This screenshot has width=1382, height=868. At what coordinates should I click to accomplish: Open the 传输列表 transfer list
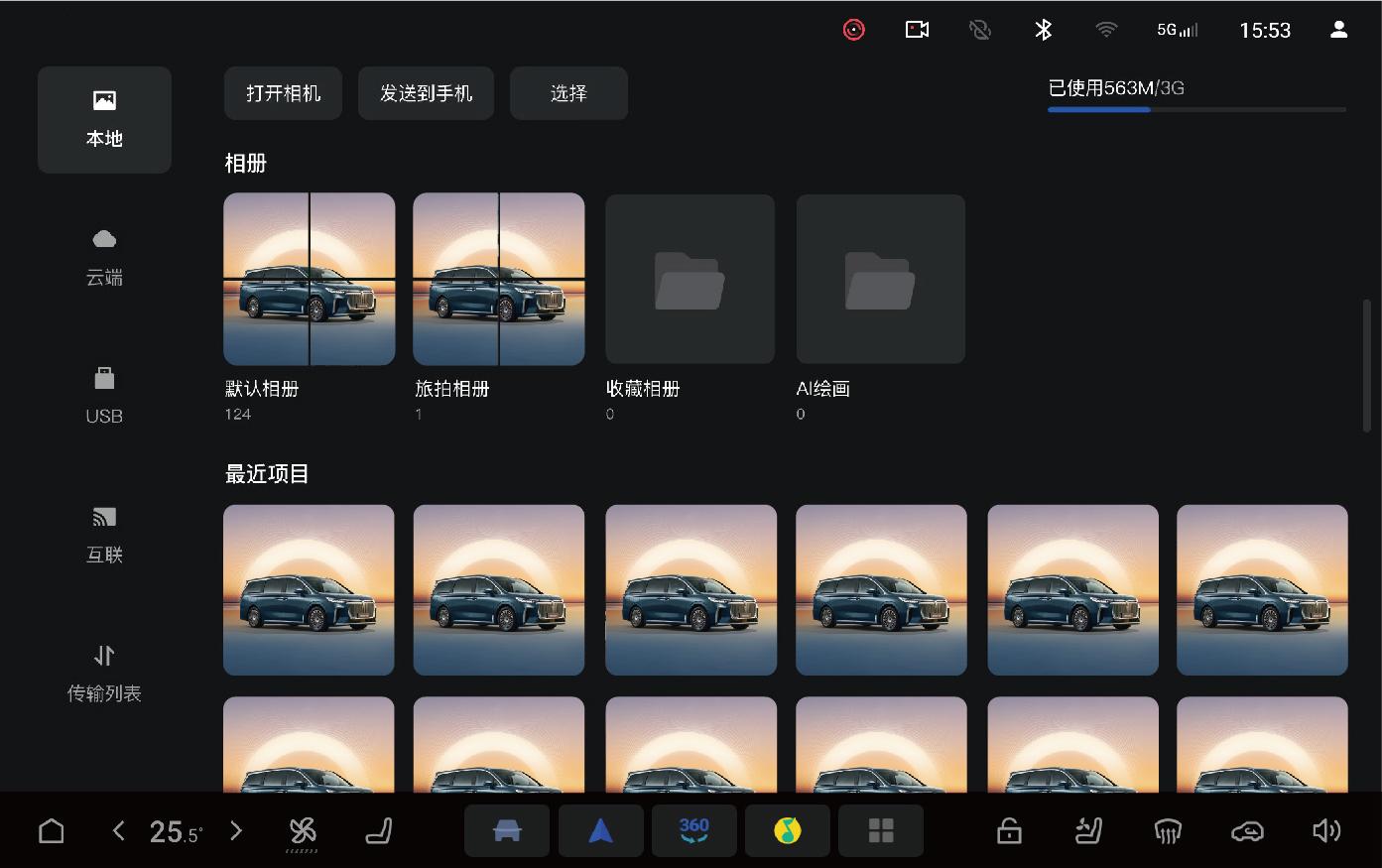[104, 674]
